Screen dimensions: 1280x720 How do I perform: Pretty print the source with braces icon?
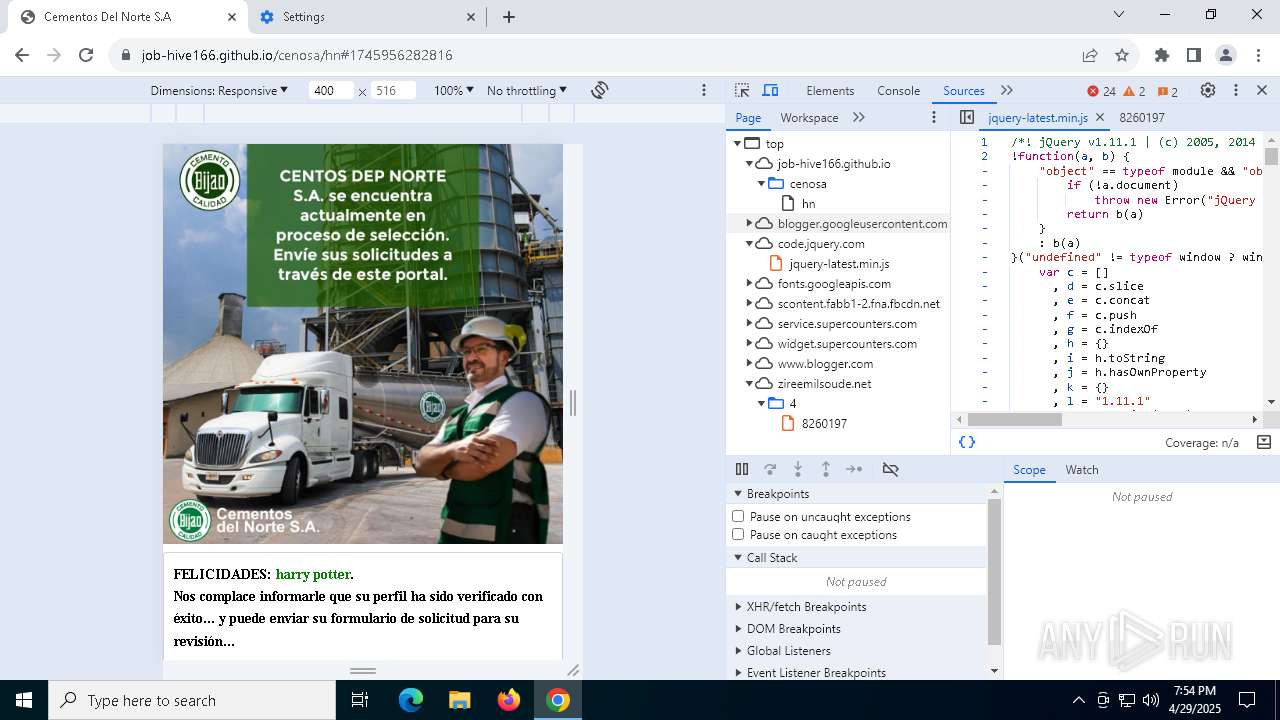coord(967,442)
